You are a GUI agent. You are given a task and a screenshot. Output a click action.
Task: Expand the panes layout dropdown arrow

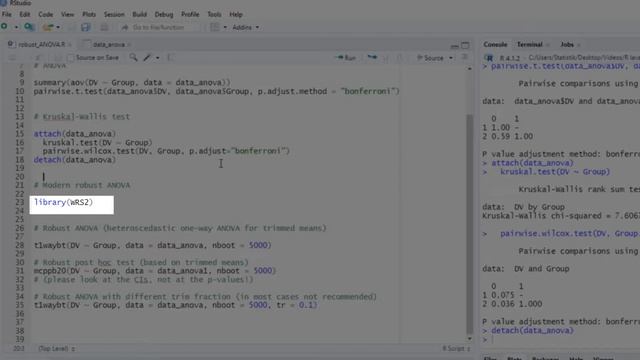[225, 27]
